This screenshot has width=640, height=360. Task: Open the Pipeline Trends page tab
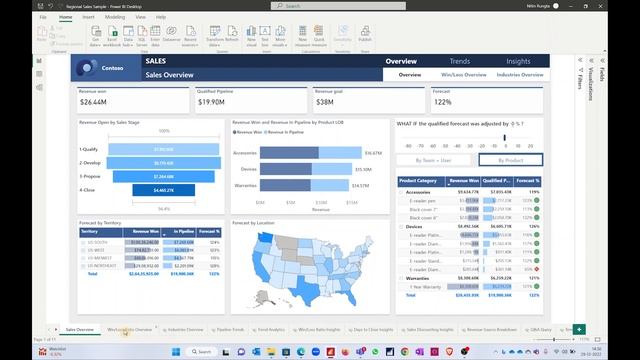(228, 329)
